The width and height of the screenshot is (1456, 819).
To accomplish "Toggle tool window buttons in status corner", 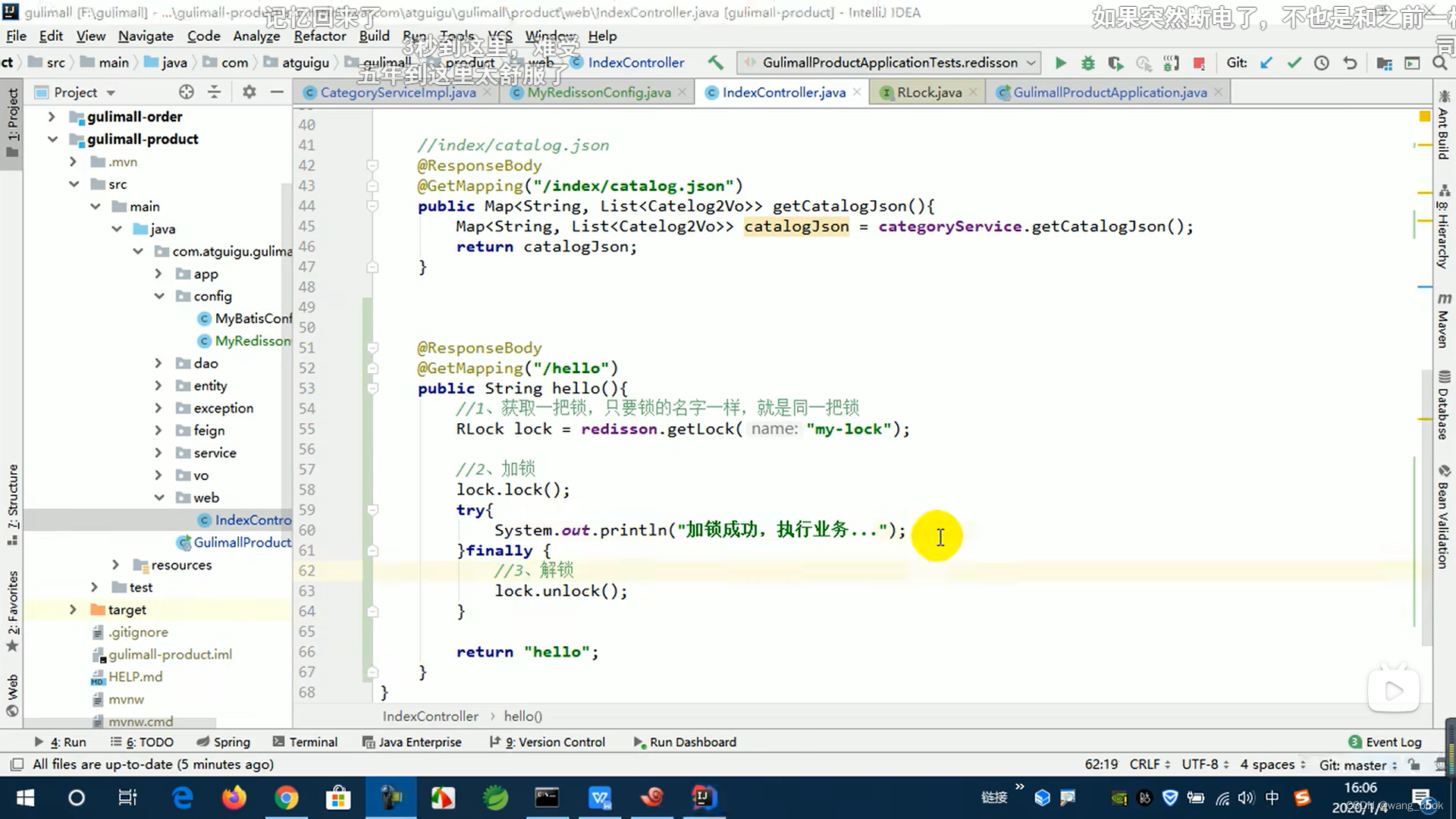I will [17, 764].
